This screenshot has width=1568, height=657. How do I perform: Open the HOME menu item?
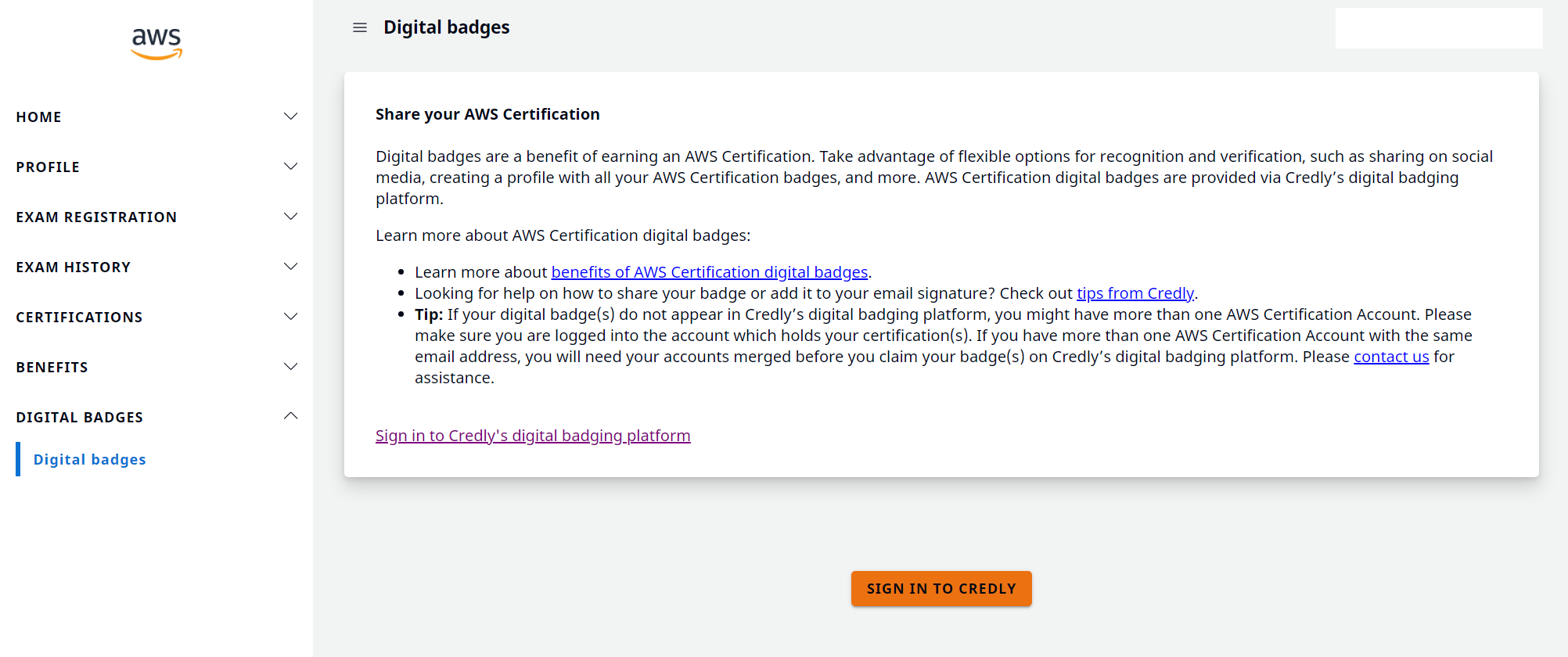click(38, 117)
